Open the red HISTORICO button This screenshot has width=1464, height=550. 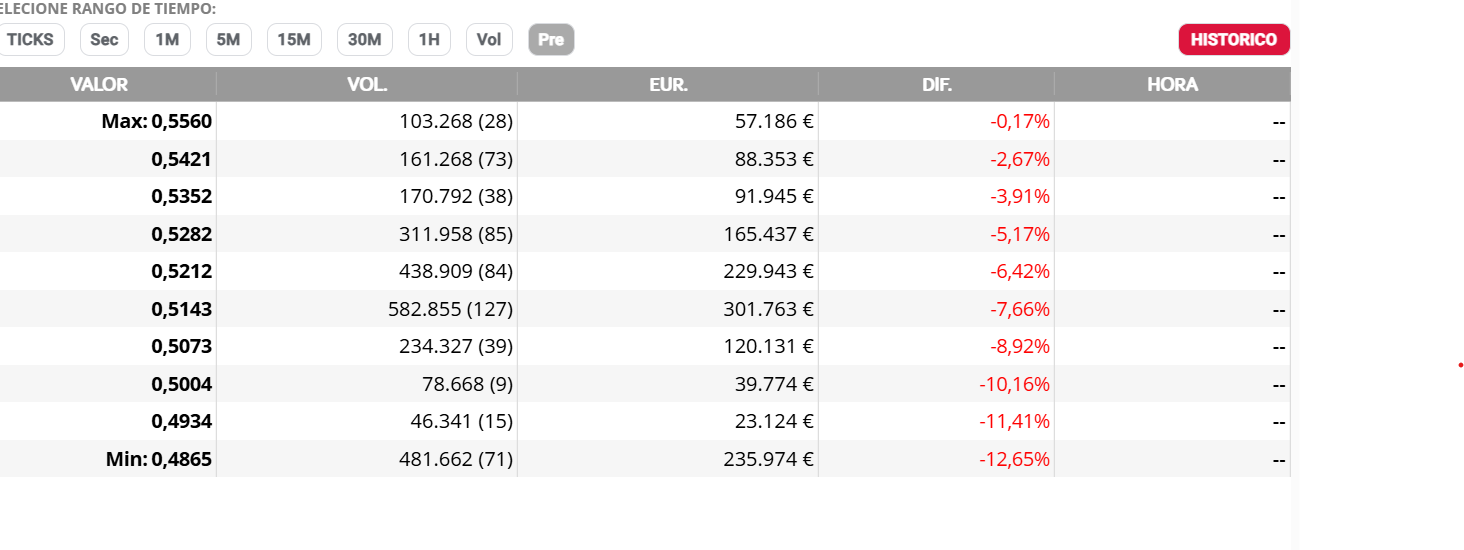(x=1234, y=40)
